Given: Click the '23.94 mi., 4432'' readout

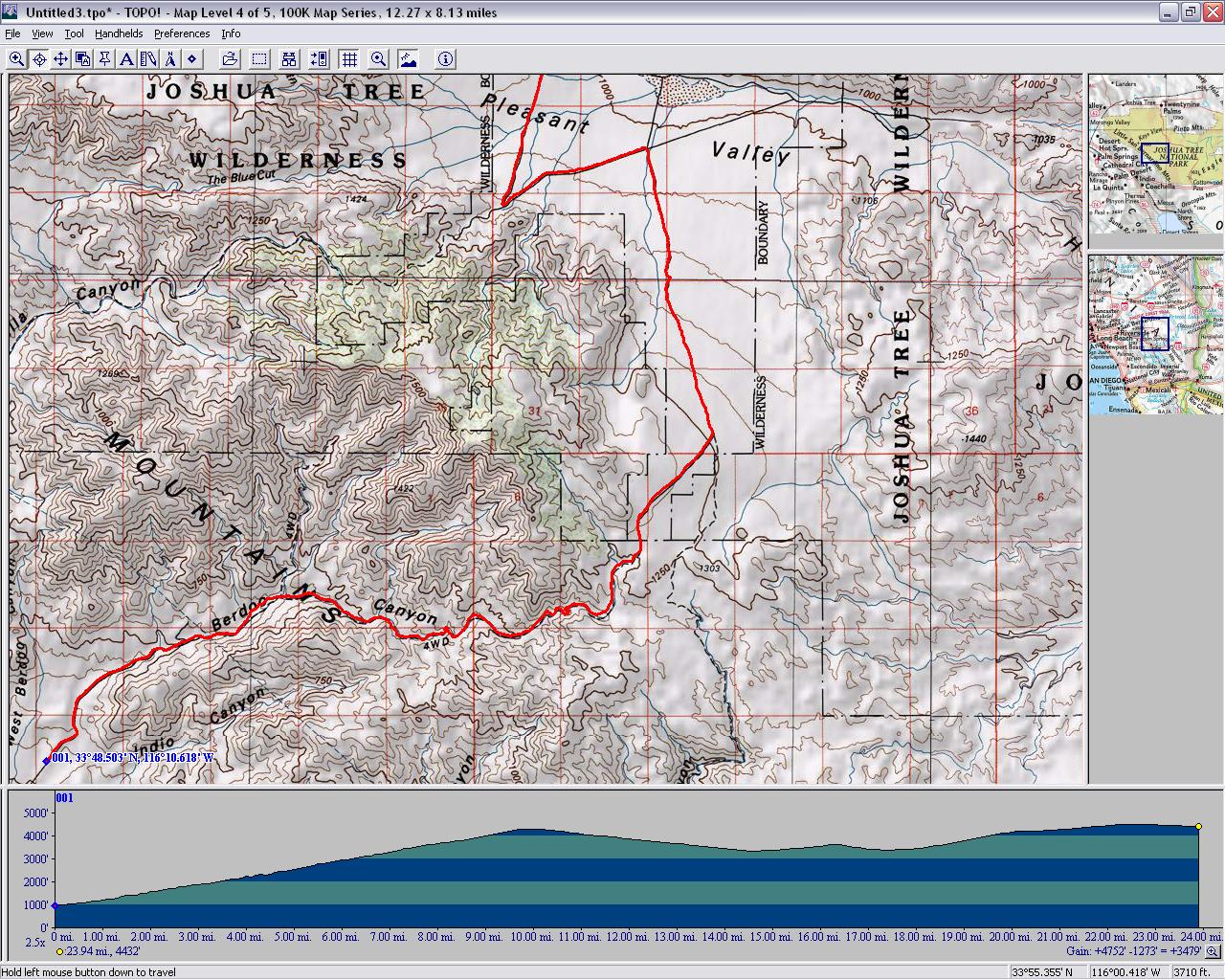Looking at the screenshot, I should [x=103, y=951].
